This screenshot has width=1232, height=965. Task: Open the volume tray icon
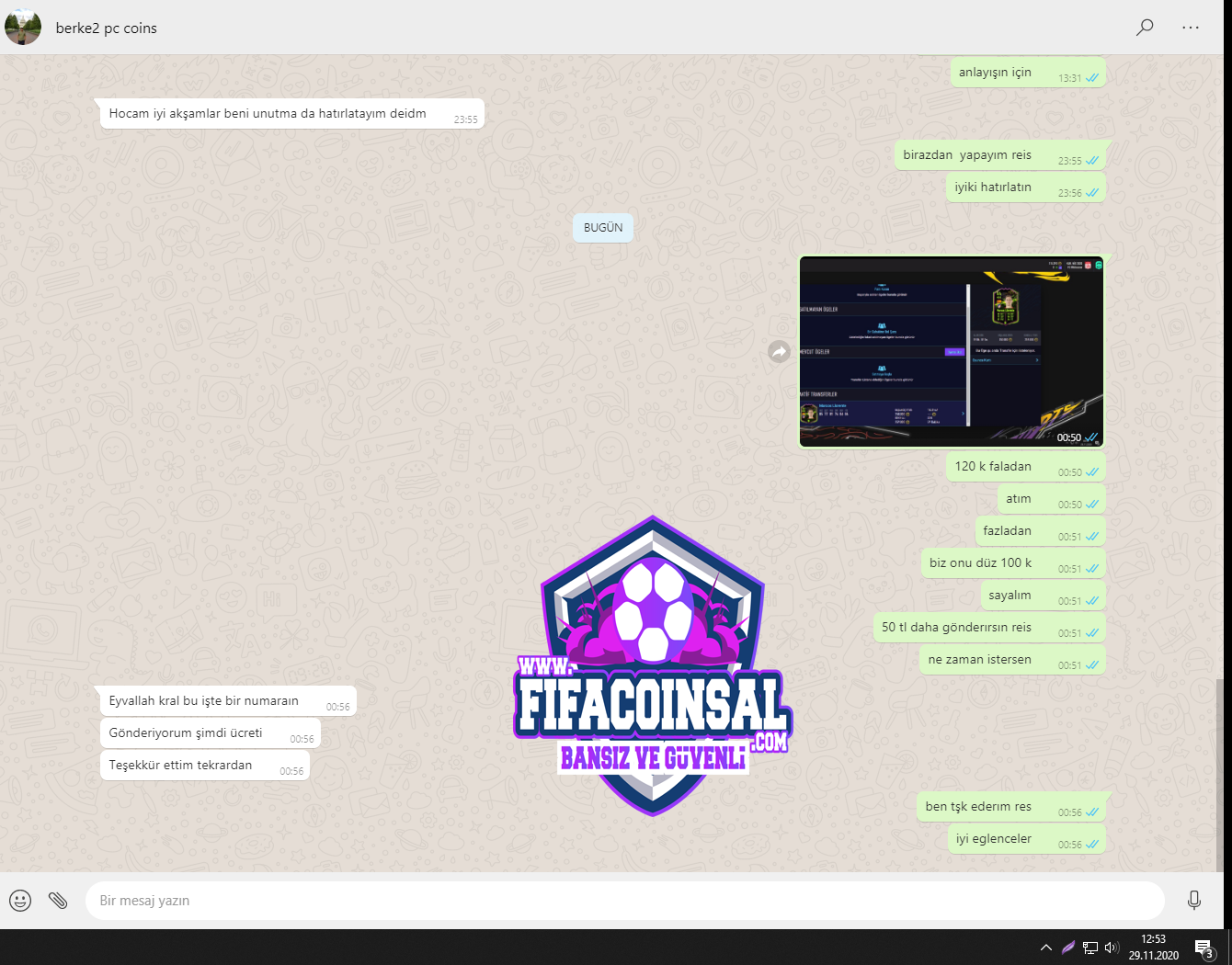click(x=1112, y=948)
